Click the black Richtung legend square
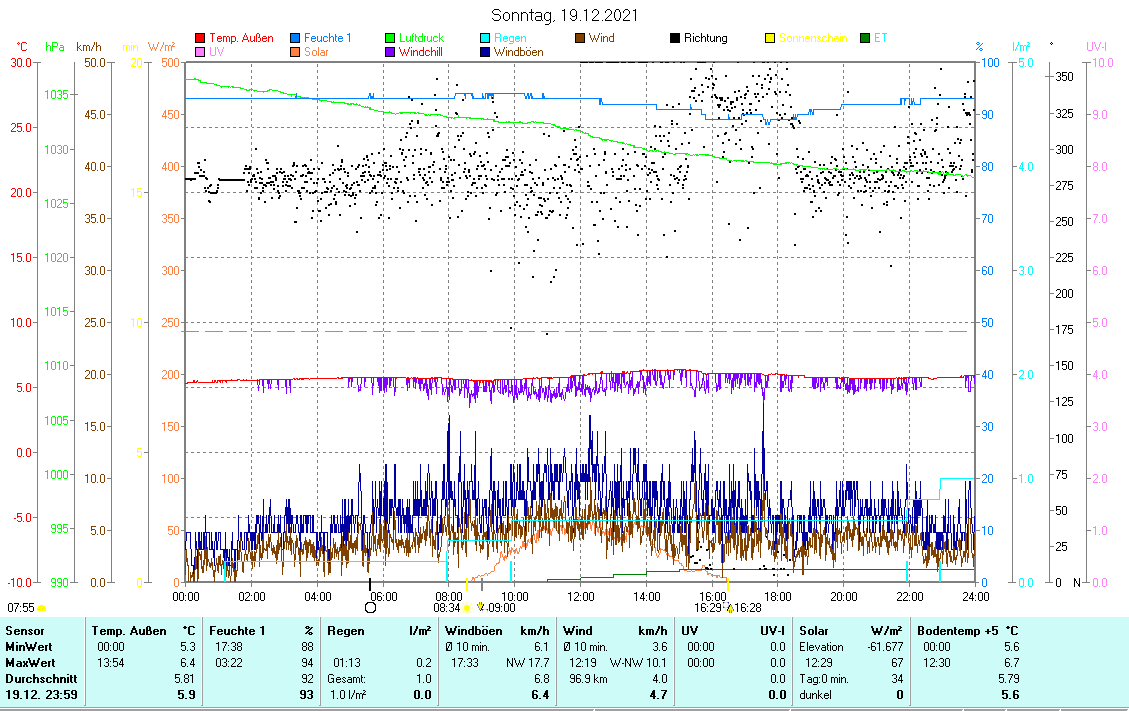 pos(675,39)
